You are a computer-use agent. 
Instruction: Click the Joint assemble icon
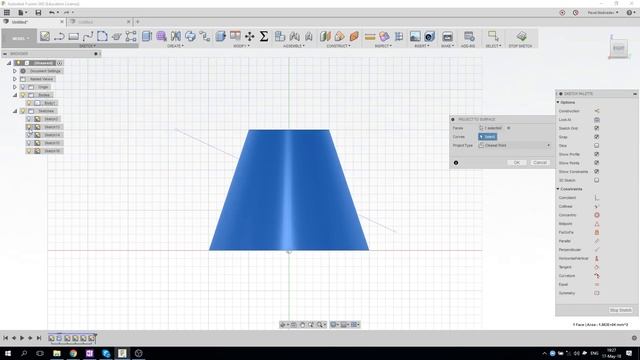(x=294, y=36)
